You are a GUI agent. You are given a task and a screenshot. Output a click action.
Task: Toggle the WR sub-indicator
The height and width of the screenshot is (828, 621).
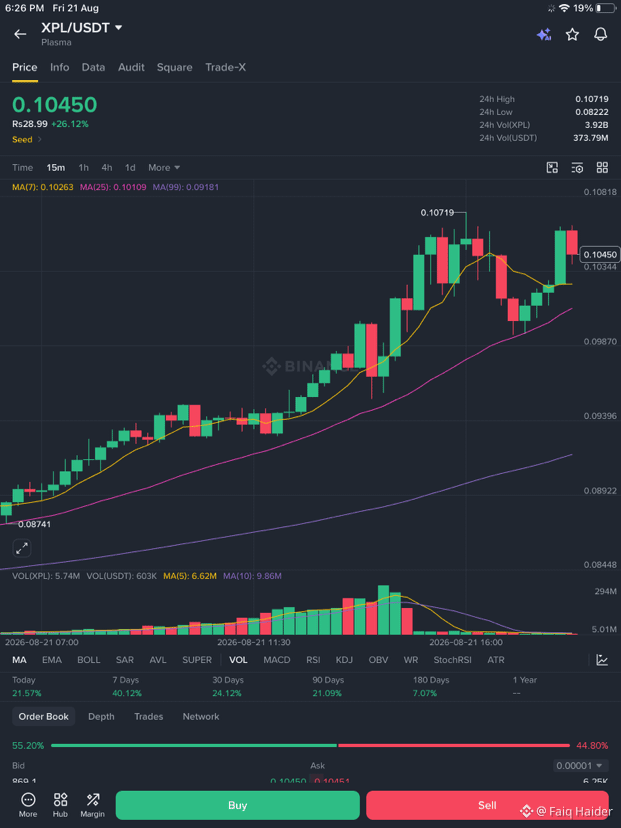[411, 660]
